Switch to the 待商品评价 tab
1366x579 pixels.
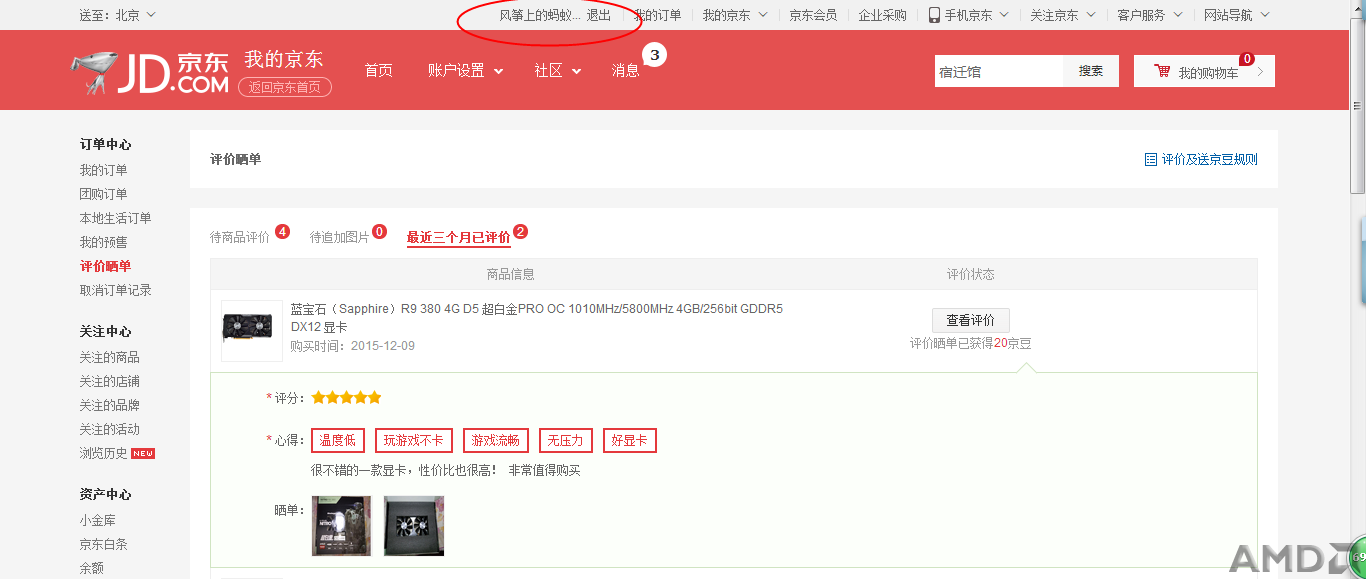pos(240,237)
